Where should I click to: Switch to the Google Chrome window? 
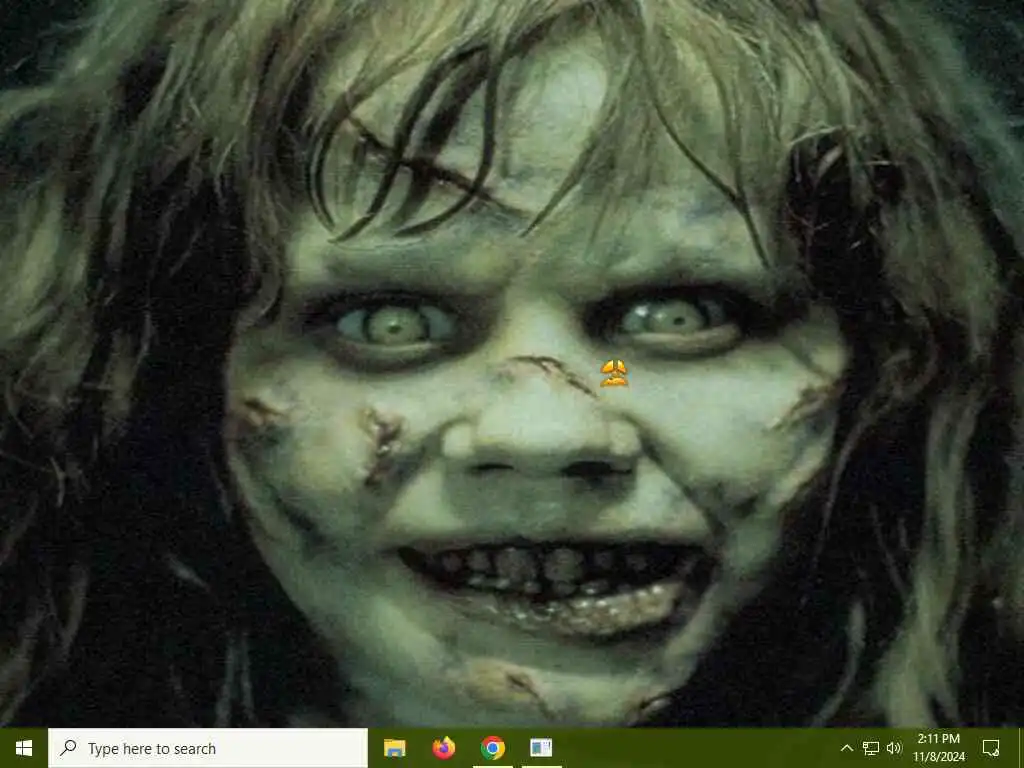tap(492, 748)
